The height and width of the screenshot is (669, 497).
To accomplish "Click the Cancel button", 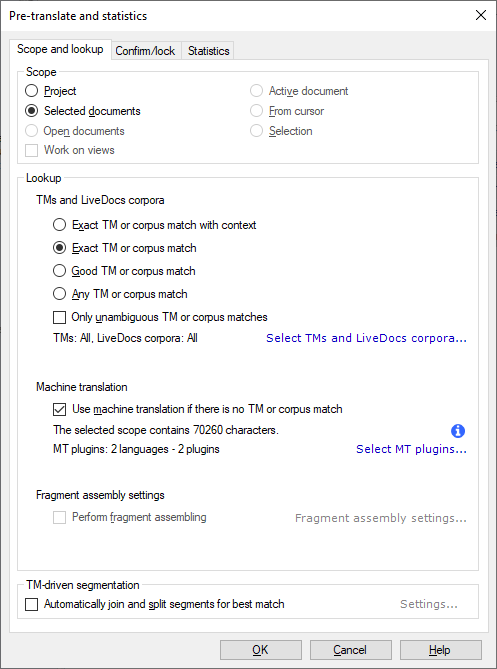I will (x=351, y=650).
